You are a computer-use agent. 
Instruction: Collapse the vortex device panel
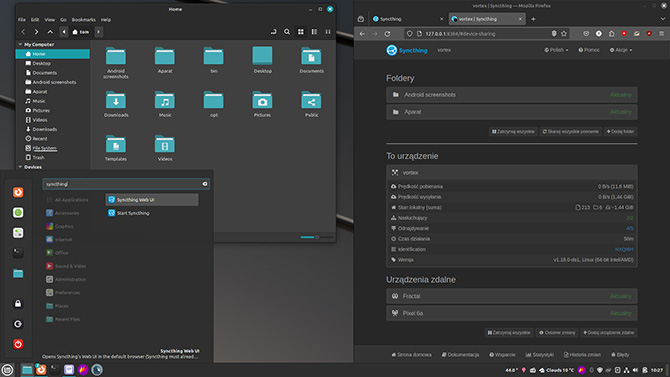click(x=511, y=173)
